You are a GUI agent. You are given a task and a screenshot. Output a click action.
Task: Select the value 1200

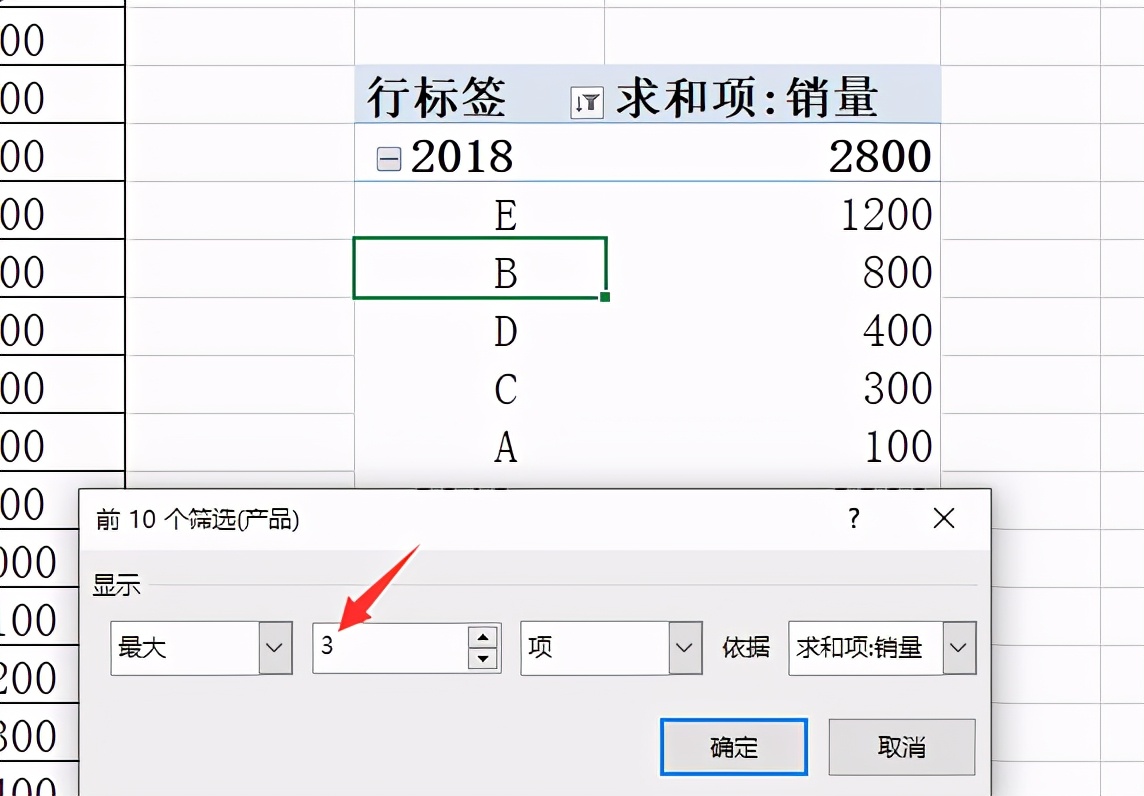point(887,215)
